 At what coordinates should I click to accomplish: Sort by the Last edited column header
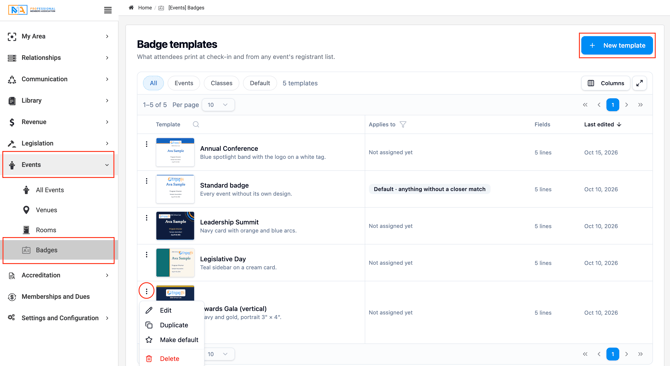click(602, 124)
